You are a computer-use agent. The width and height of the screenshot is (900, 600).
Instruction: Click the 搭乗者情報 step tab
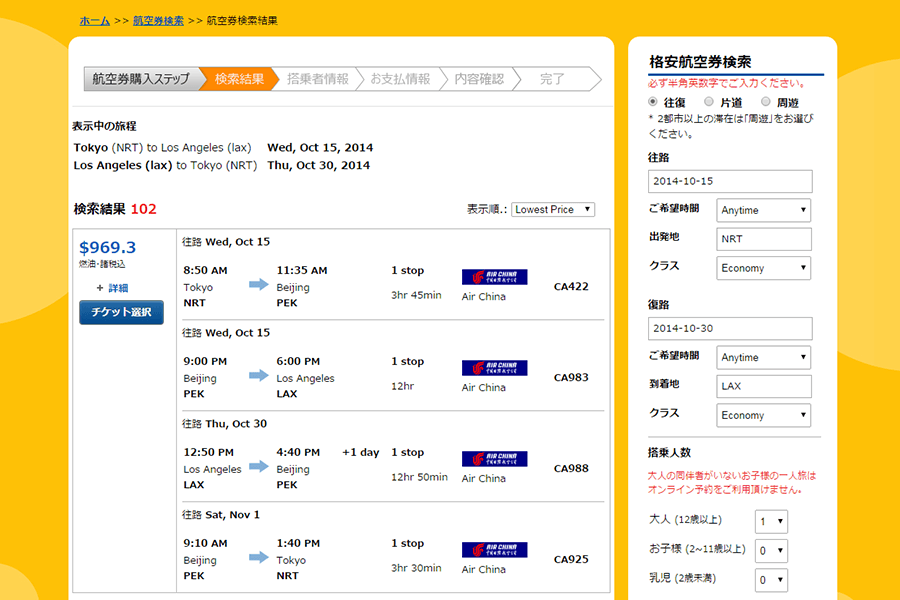(x=317, y=79)
